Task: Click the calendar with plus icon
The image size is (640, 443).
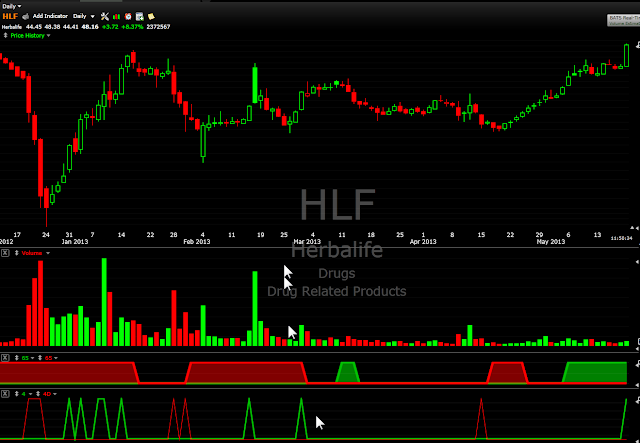Action: (x=140, y=16)
